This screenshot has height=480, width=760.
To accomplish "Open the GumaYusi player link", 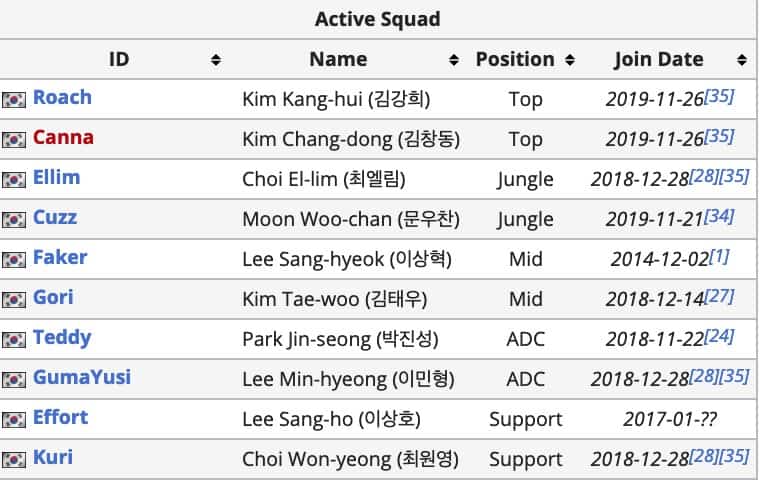I will tap(82, 377).
